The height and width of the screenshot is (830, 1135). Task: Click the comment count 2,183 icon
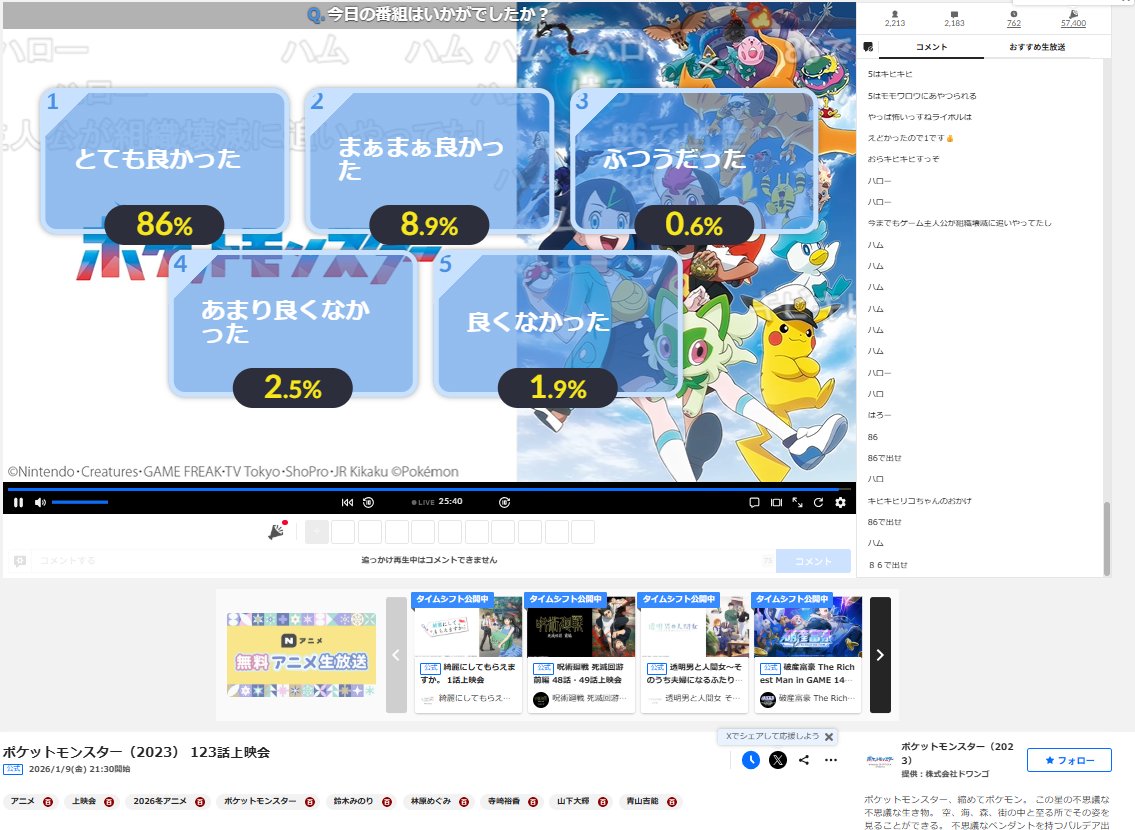coord(954,14)
